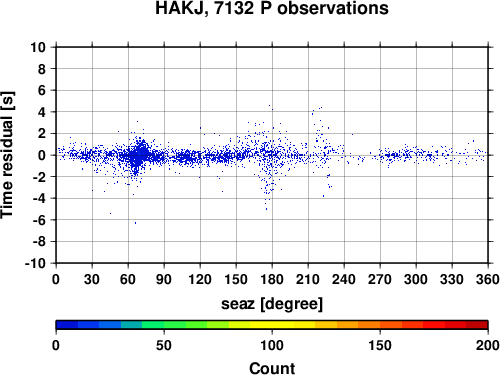Click the highest outlier point near 180 degrees

click(270, 106)
